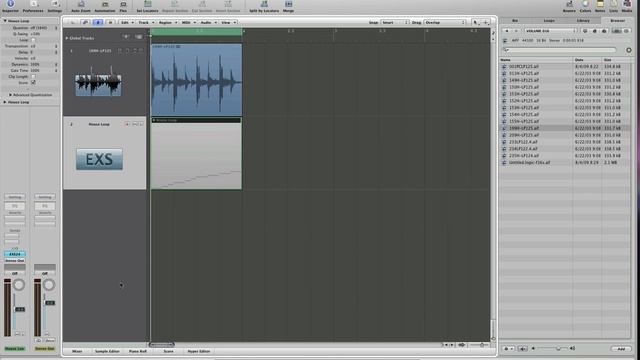This screenshot has height=360, width=640.
Task: Open the Notes toolbar icon
Action: pyautogui.click(x=600, y=6)
